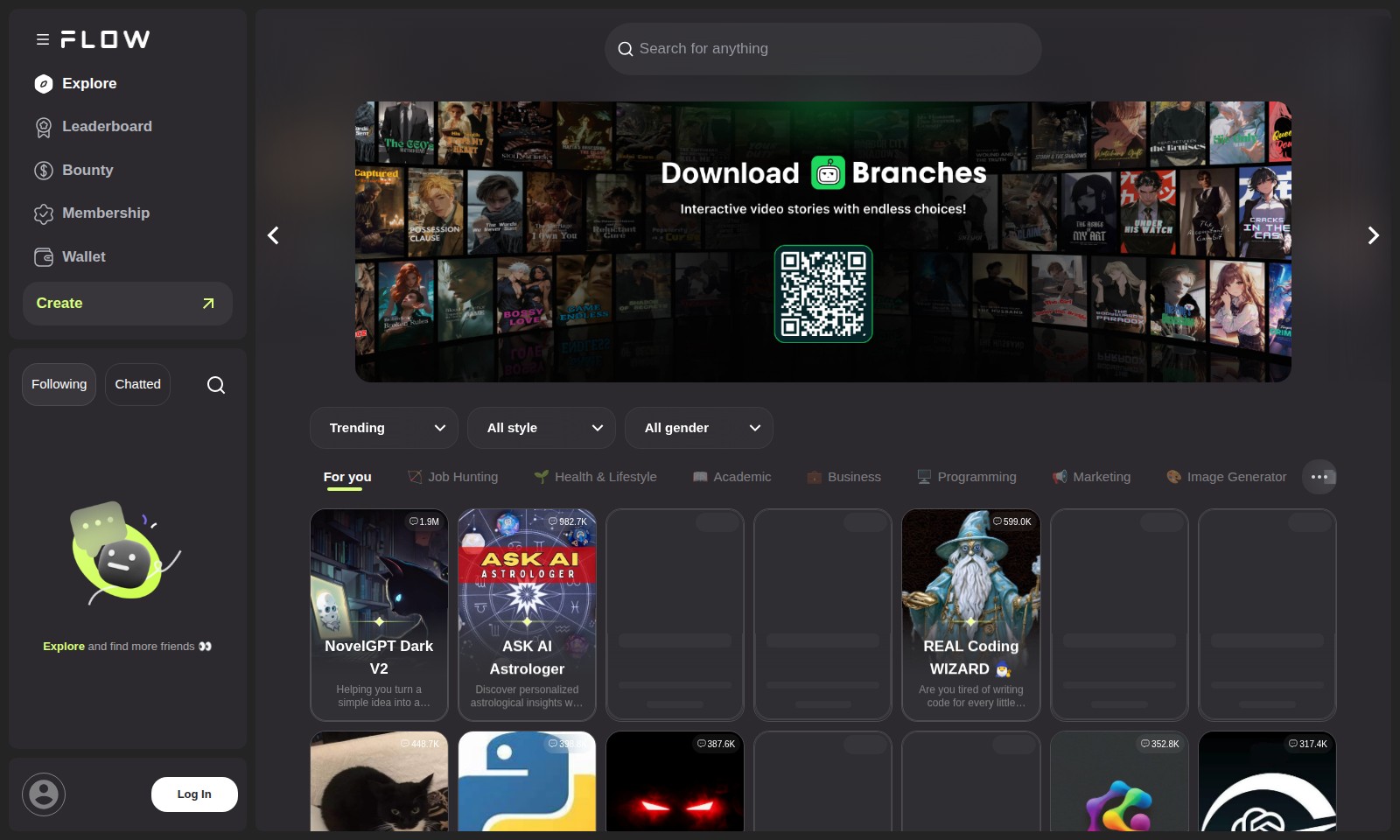1400x840 pixels.
Task: Open the Business tab
Action: [x=844, y=477]
